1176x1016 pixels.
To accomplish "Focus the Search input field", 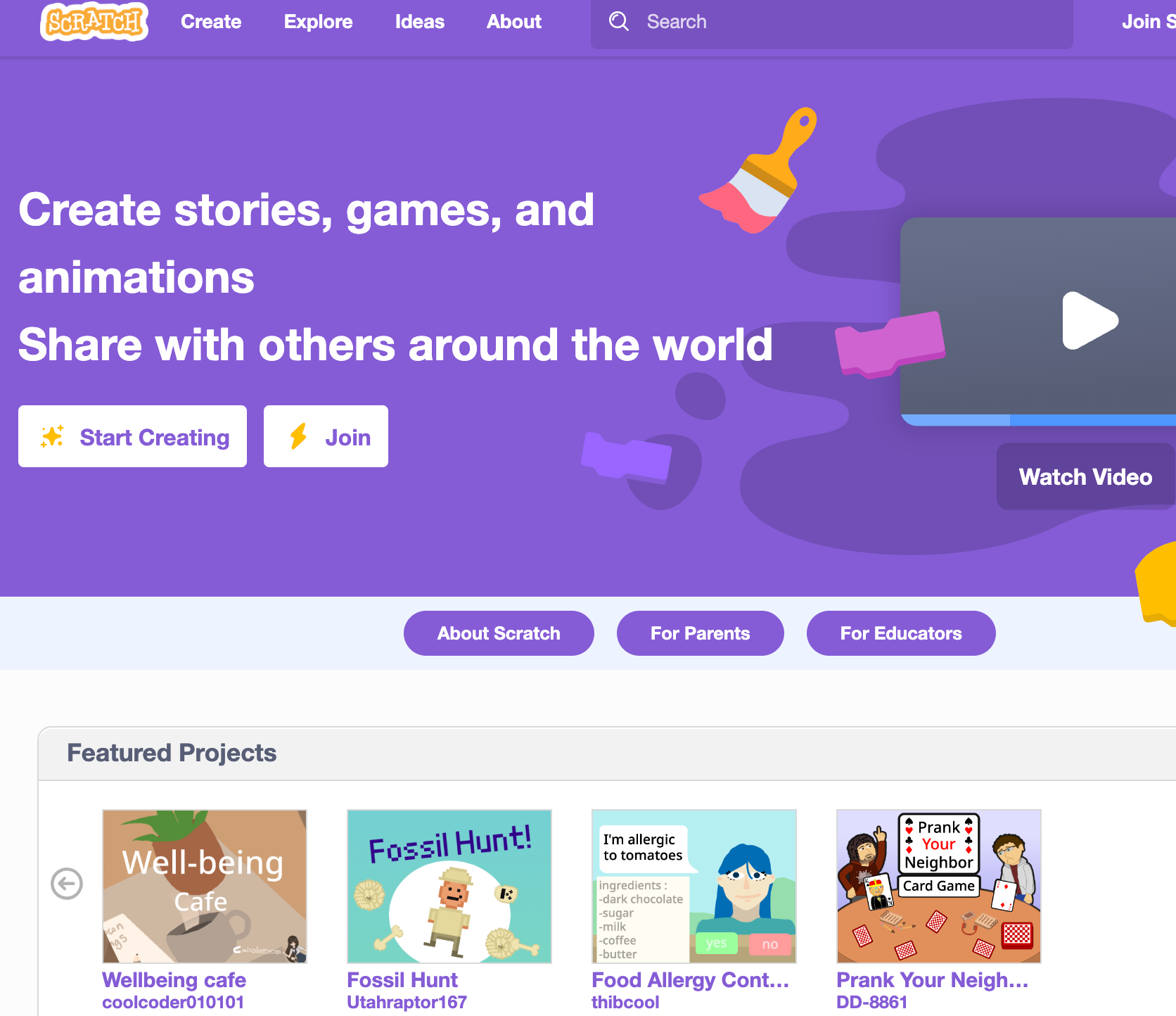I will tap(832, 22).
